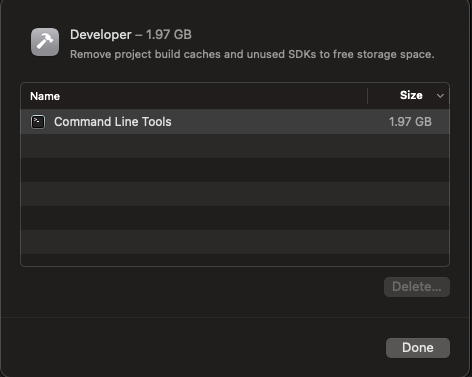Sort the list by the Name column header
The height and width of the screenshot is (377, 472).
[45, 96]
